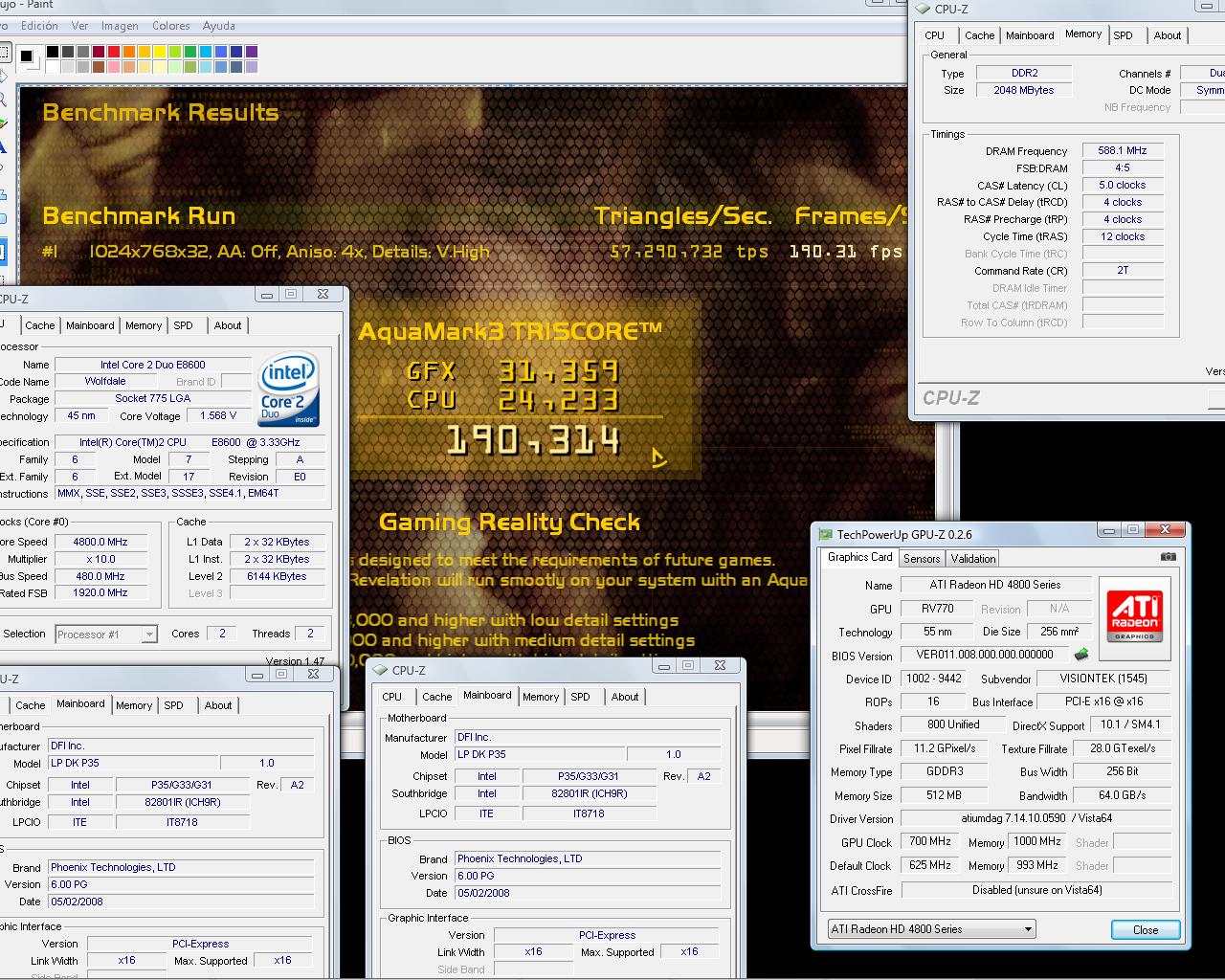Click the BIOS Version field in GPU-Z

(985, 656)
